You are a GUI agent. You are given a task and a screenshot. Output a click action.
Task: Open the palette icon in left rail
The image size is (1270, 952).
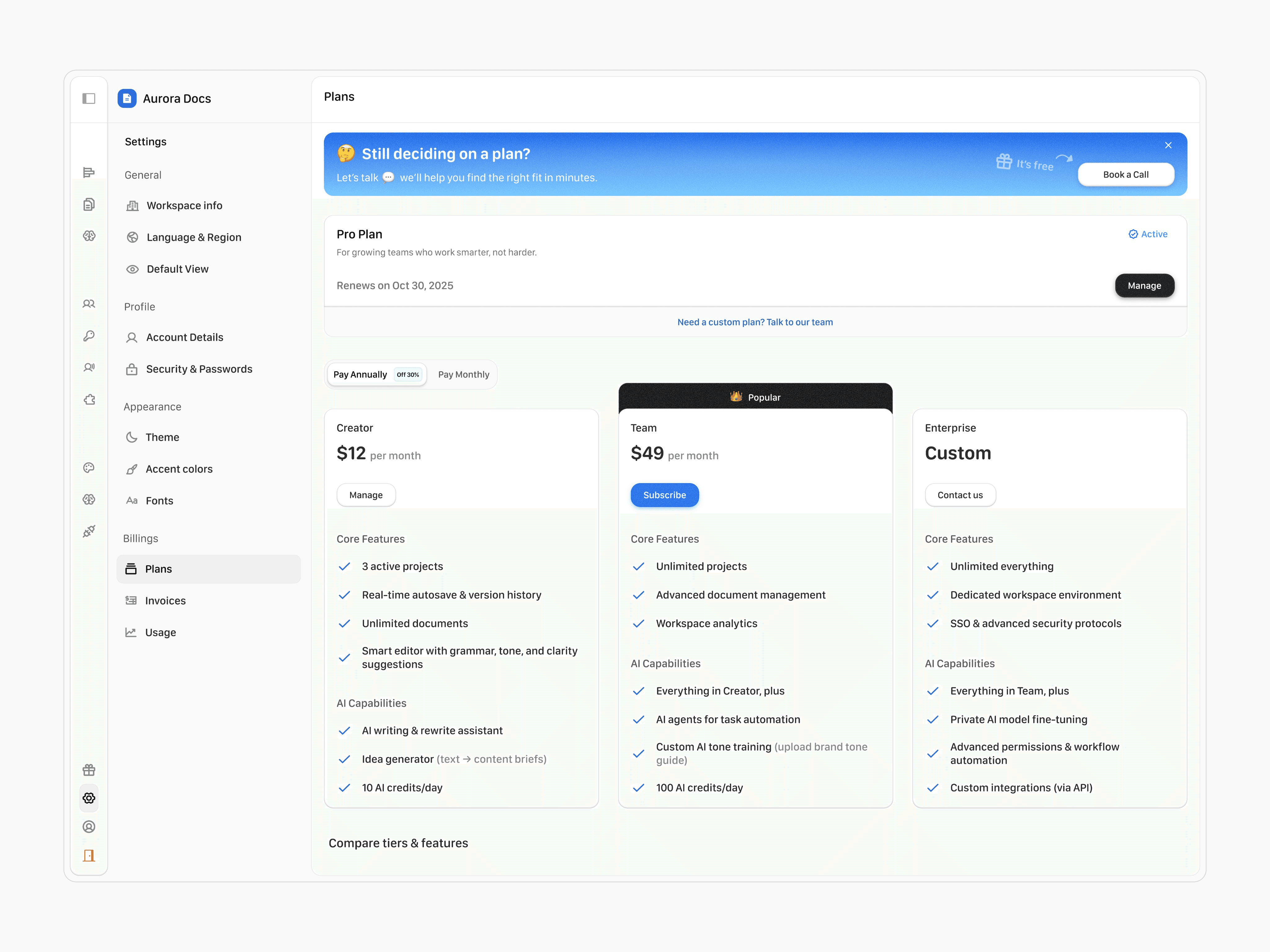89,468
